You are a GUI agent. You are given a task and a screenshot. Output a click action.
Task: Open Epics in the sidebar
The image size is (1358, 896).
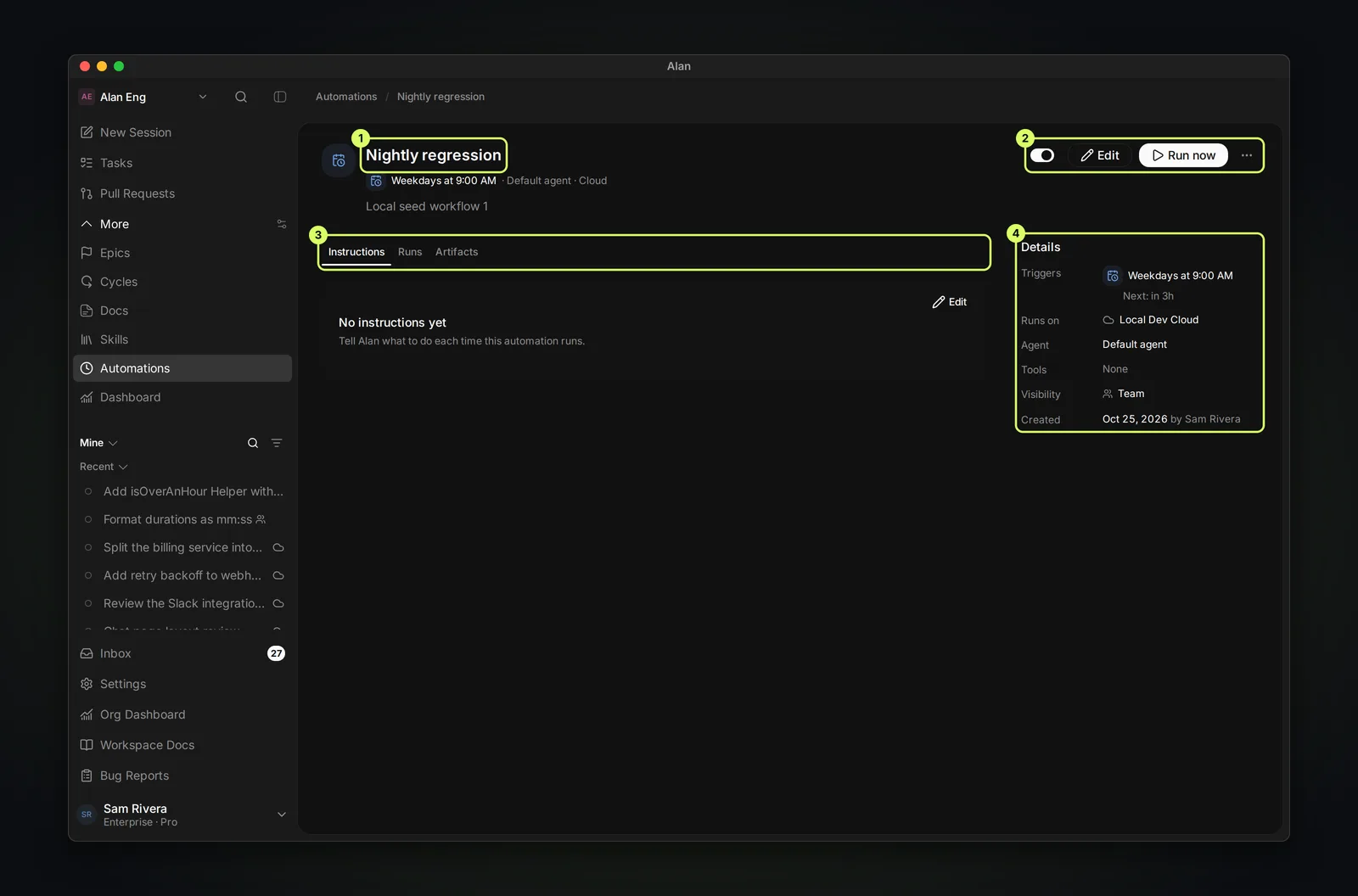coord(182,253)
